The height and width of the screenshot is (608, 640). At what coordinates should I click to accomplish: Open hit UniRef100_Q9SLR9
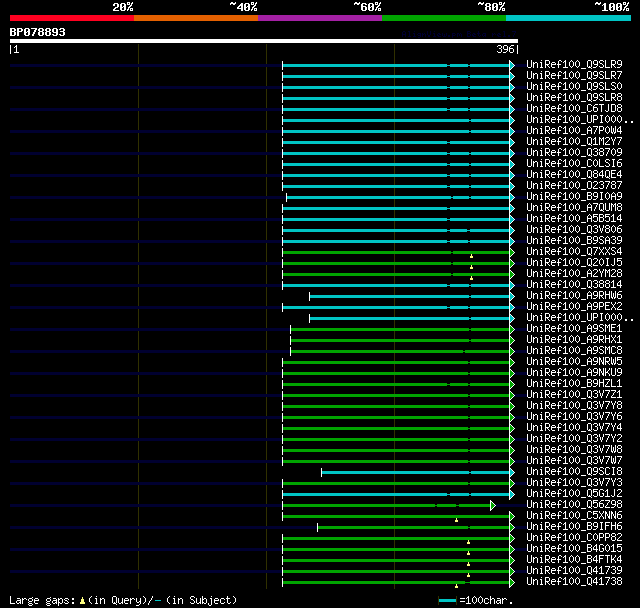coord(574,64)
